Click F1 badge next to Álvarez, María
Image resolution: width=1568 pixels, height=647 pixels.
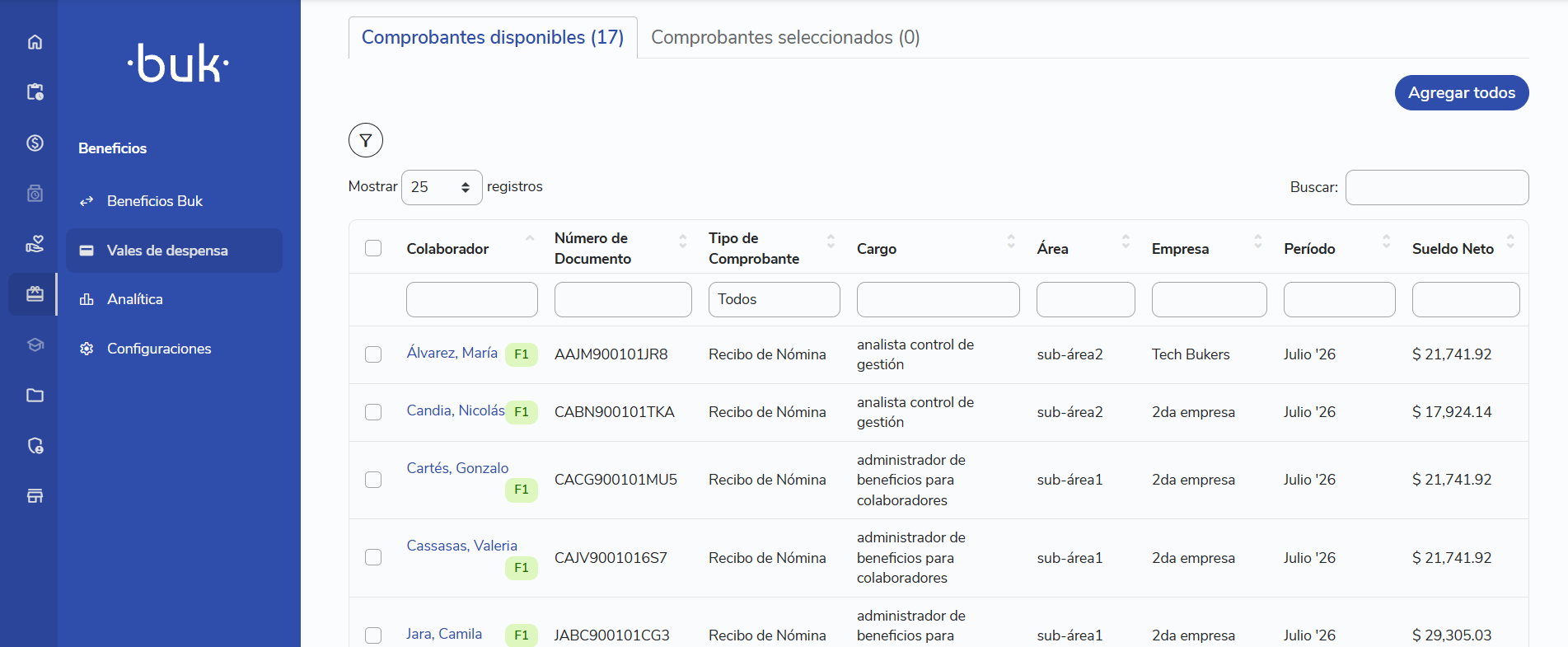[521, 354]
